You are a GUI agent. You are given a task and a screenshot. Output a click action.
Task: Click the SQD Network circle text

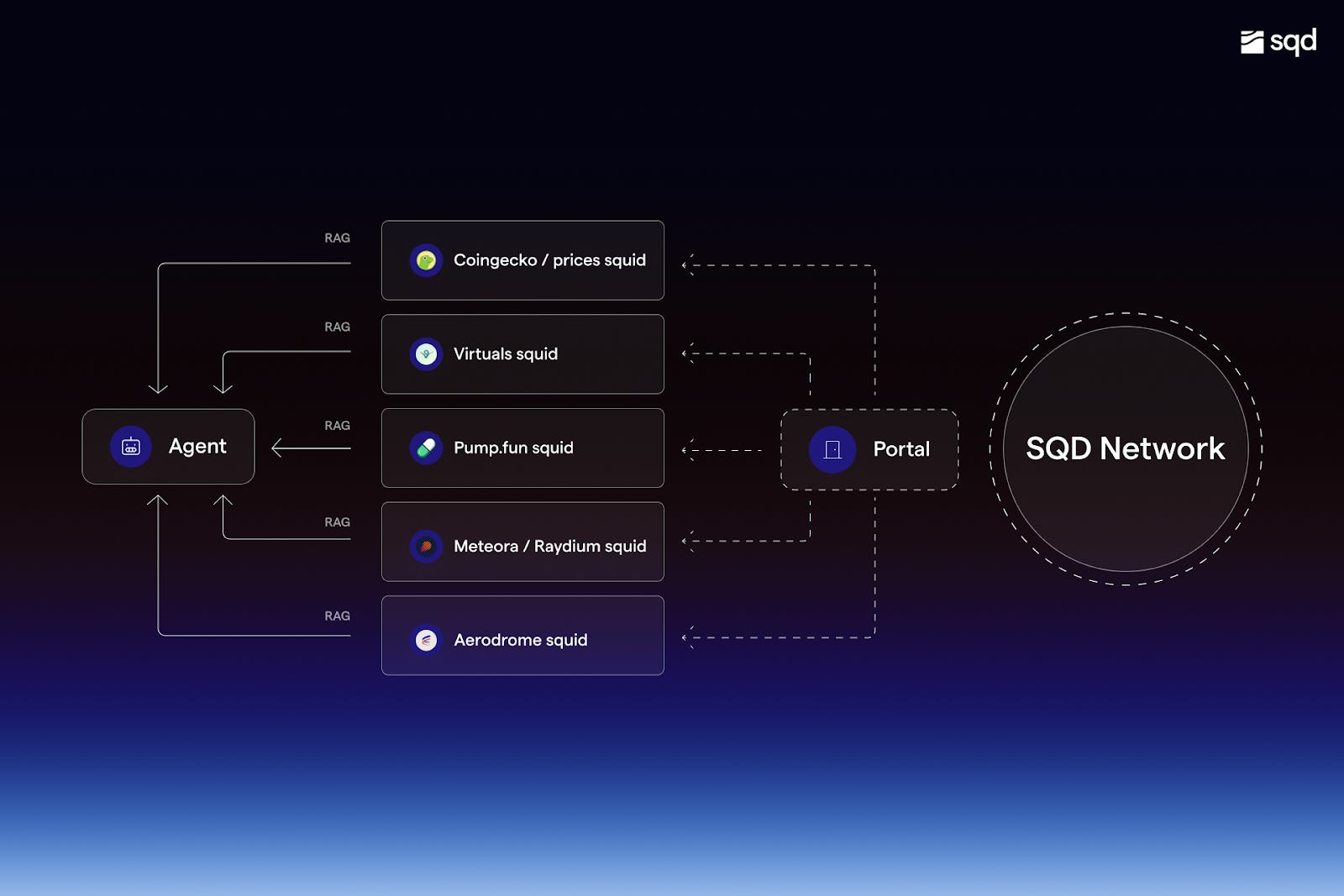[1126, 448]
